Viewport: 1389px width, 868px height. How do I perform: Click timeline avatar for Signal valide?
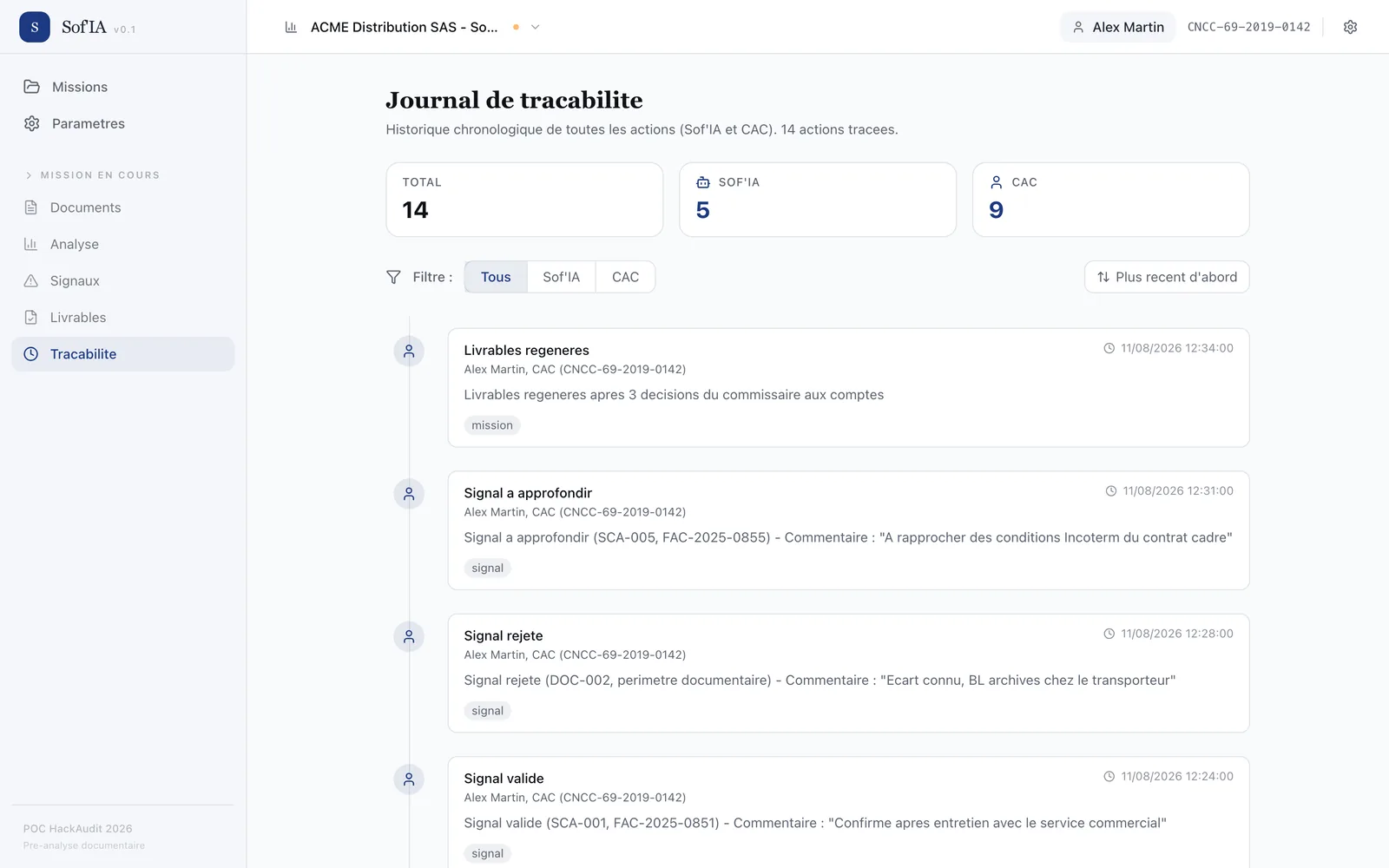pyautogui.click(x=409, y=779)
